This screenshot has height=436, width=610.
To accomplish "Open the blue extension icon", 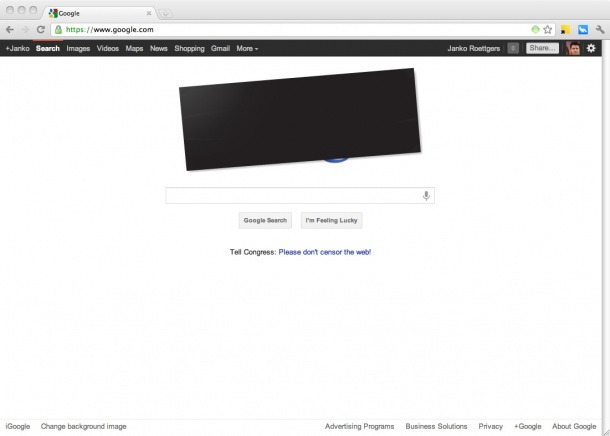I will 583,30.
